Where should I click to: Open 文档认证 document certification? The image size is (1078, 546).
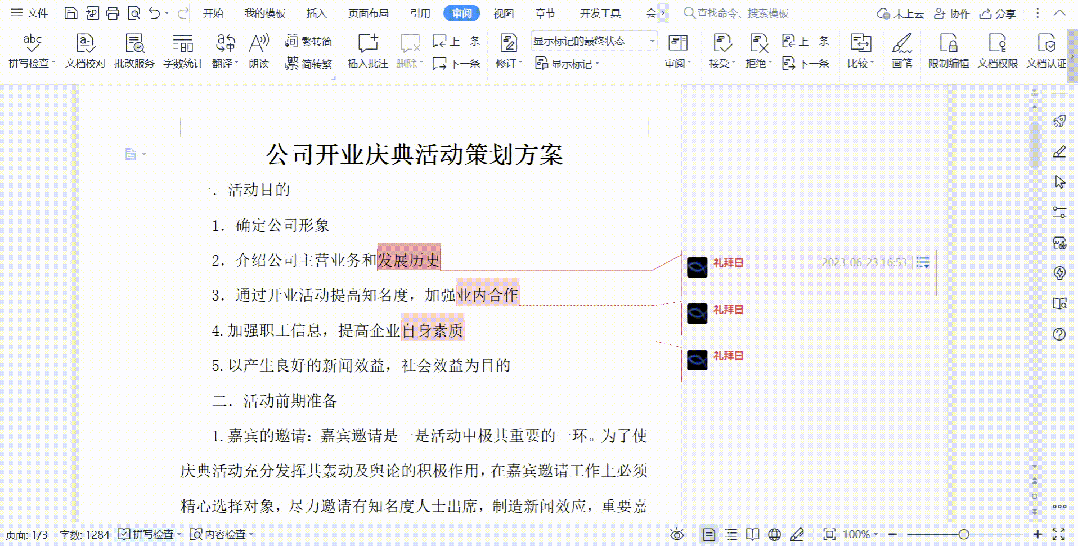[x=1046, y=52]
